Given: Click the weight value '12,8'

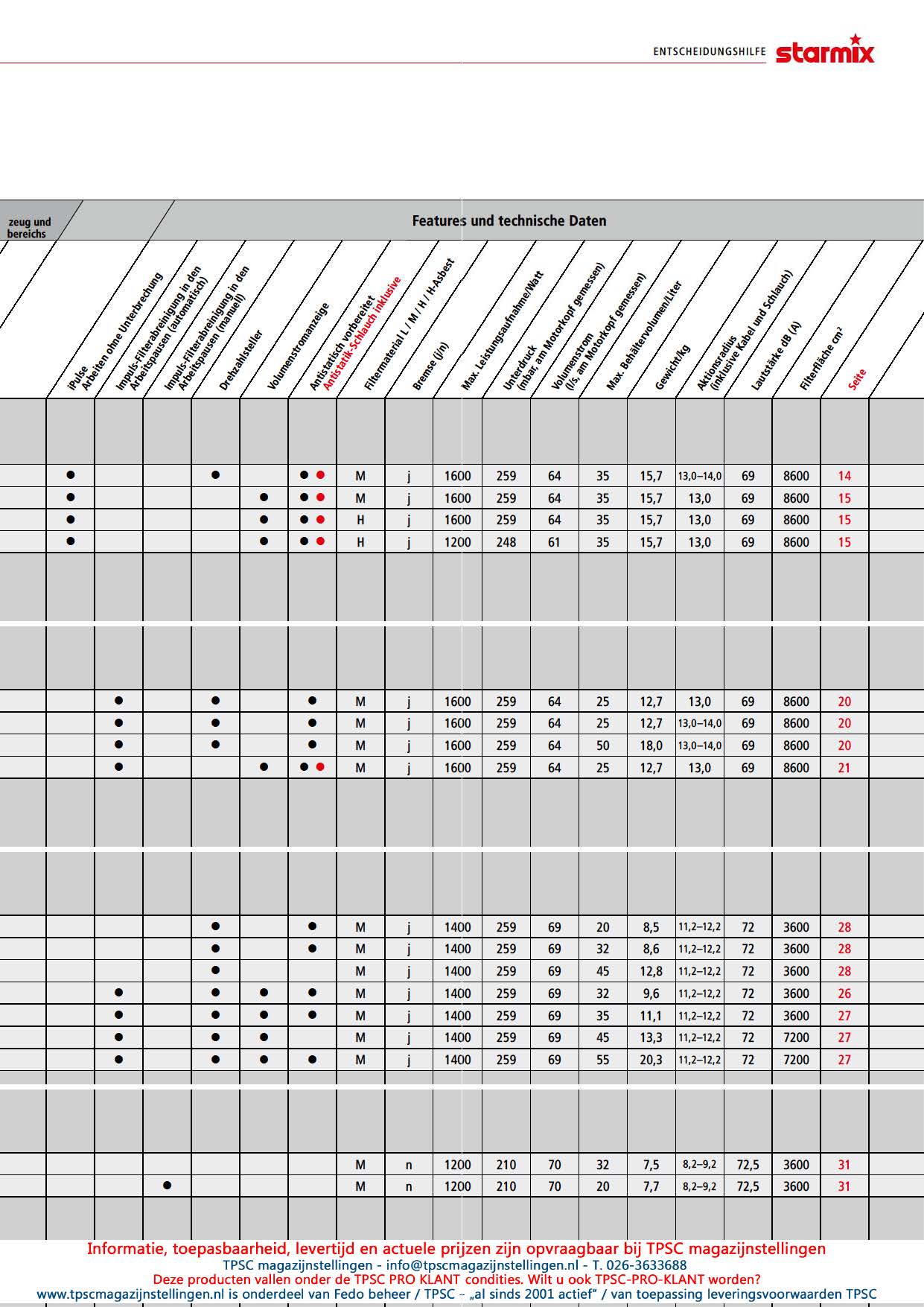Looking at the screenshot, I should (x=651, y=971).
